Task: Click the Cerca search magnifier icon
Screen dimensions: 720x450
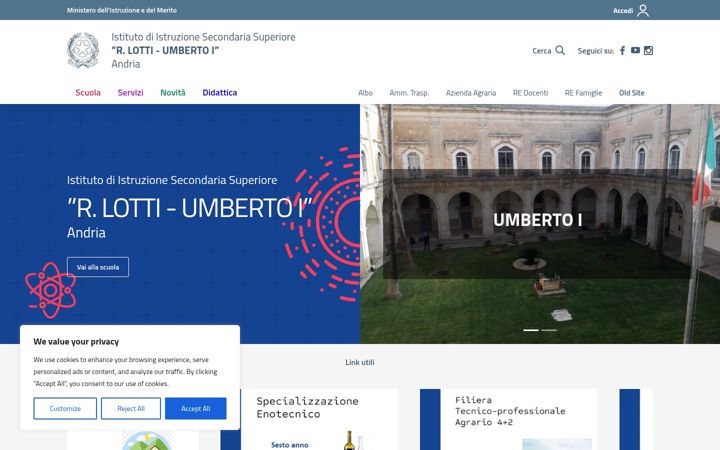Action: tap(560, 50)
